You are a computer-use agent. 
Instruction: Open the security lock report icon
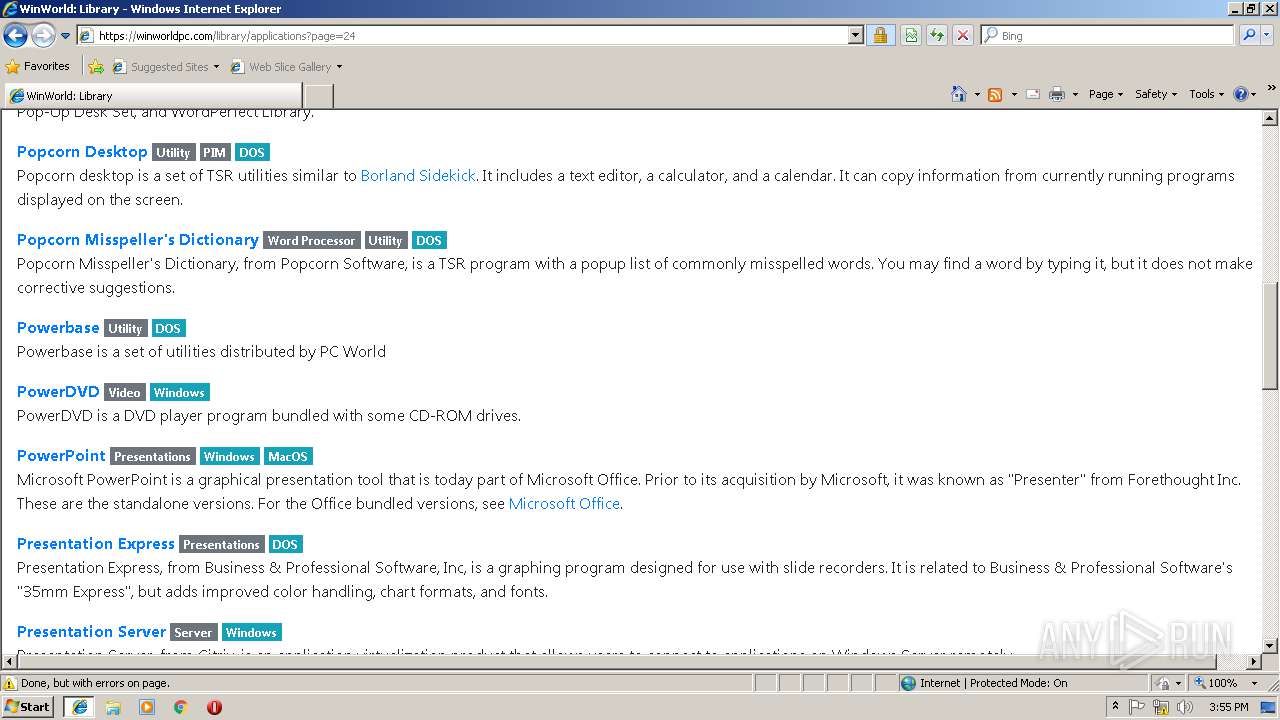click(x=880, y=35)
